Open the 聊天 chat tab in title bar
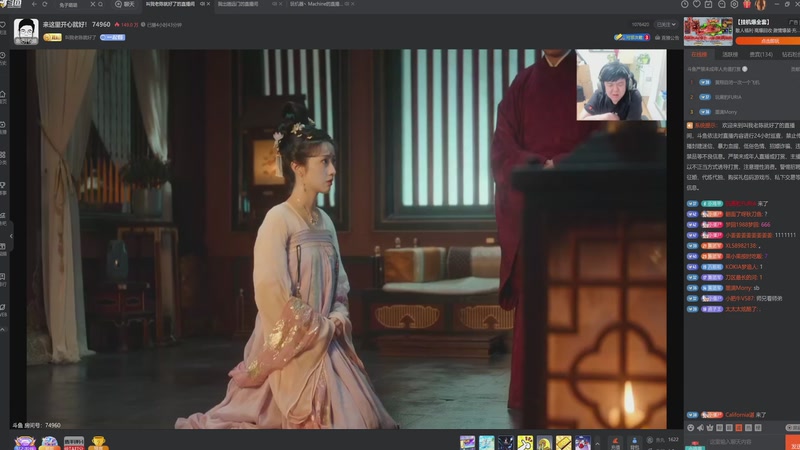This screenshot has height=450, width=800. pyautogui.click(x=125, y=4)
